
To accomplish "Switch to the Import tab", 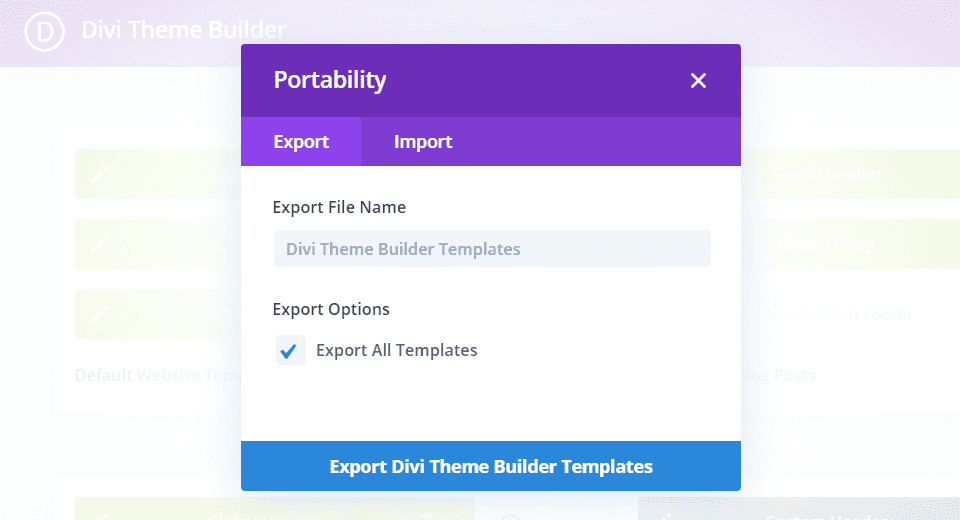I will pos(423,142).
